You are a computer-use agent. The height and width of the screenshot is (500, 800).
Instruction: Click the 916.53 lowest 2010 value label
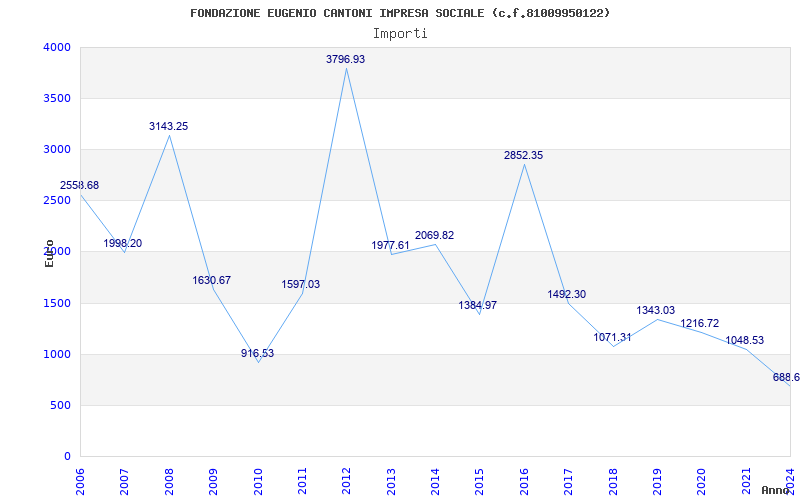click(x=257, y=354)
